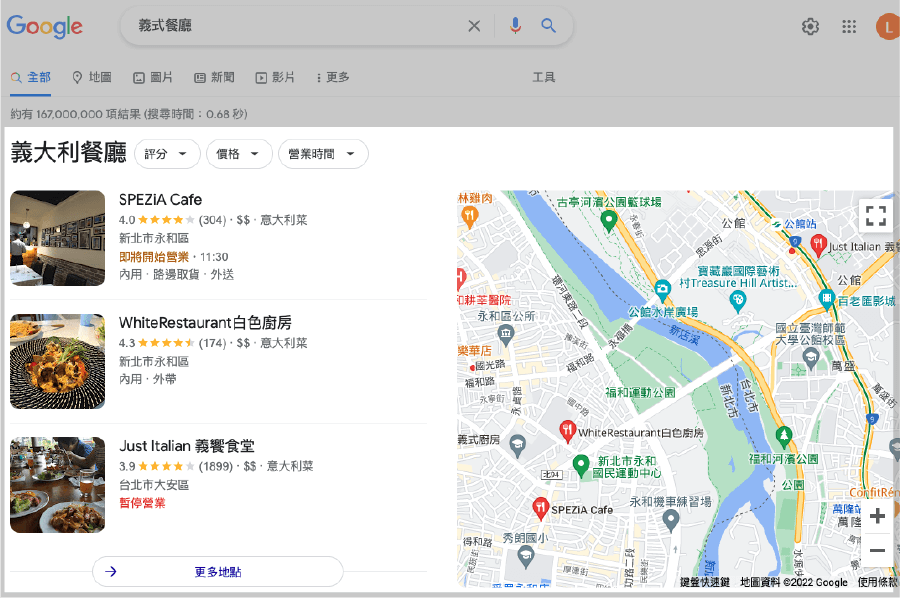Click 古亭河濱公園籃球場 green map pin
The height and width of the screenshot is (598, 900).
click(609, 221)
